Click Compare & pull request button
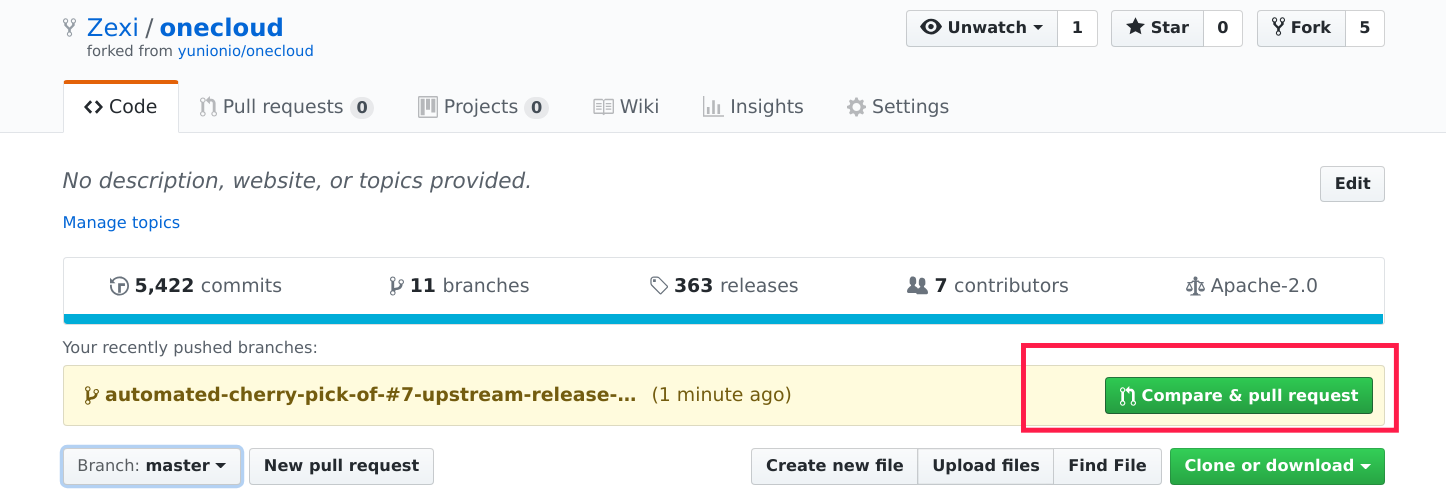This screenshot has height=491, width=1446. coord(1238,396)
